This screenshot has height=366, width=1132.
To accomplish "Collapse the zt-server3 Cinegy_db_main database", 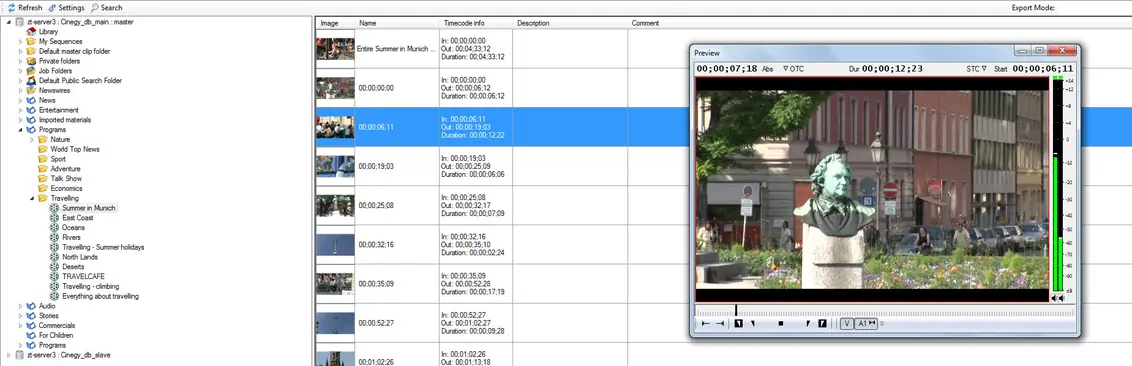I will pos(9,22).
